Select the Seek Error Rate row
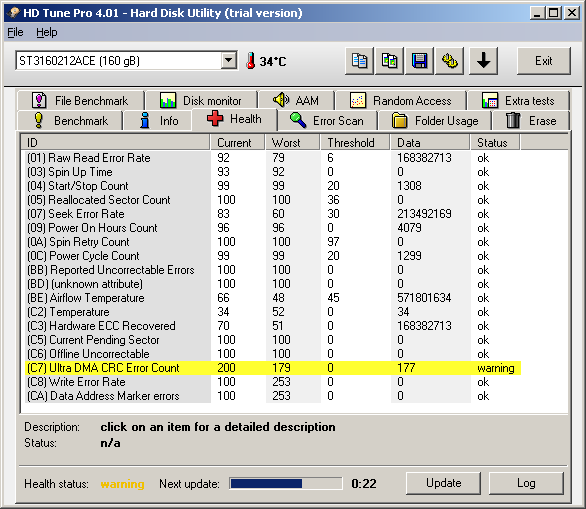The height and width of the screenshot is (509, 586). (x=273, y=214)
